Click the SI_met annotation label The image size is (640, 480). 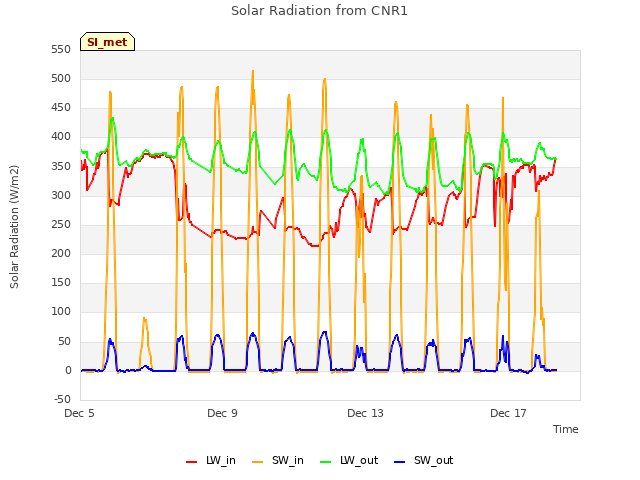107,42
